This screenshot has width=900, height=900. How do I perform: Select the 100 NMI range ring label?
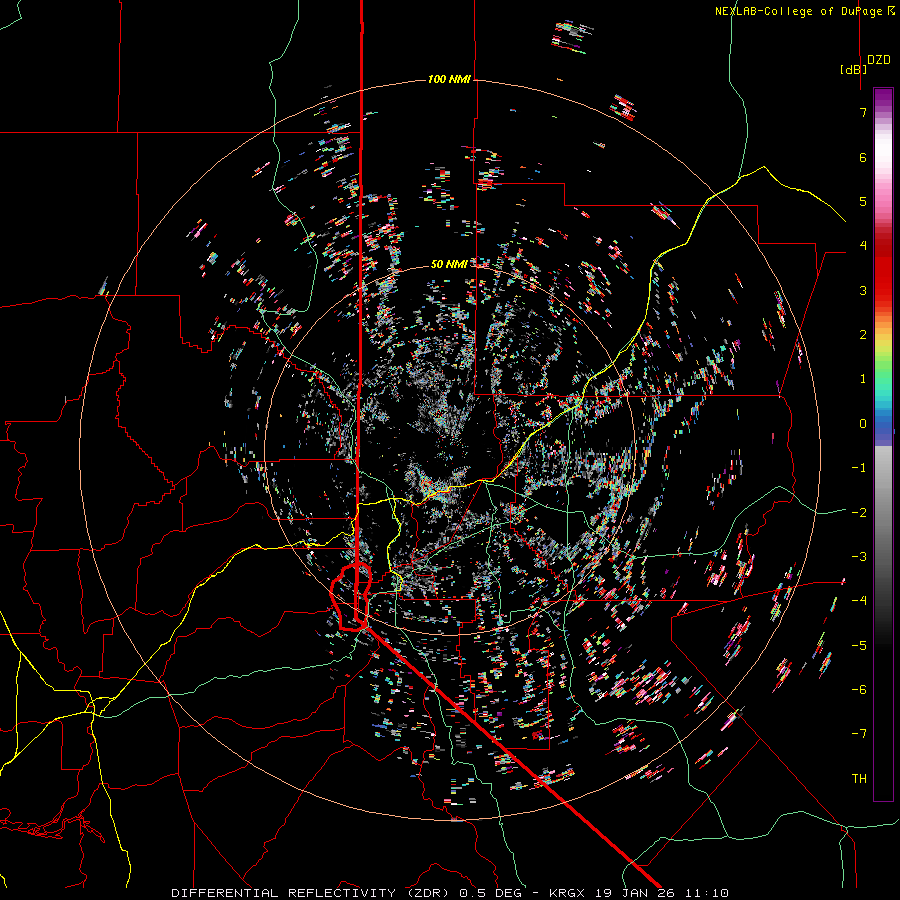[449, 79]
